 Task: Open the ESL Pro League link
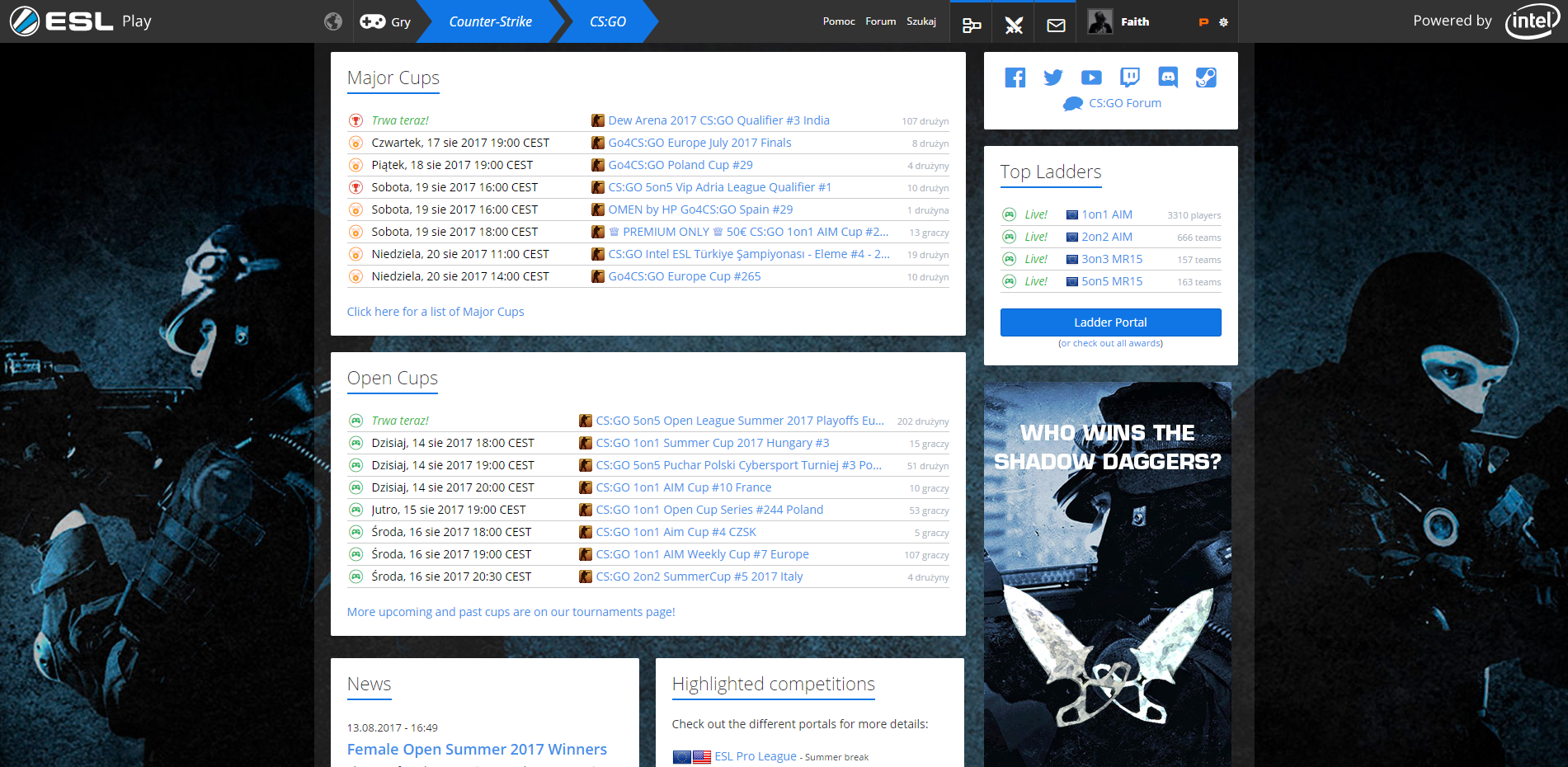(756, 756)
